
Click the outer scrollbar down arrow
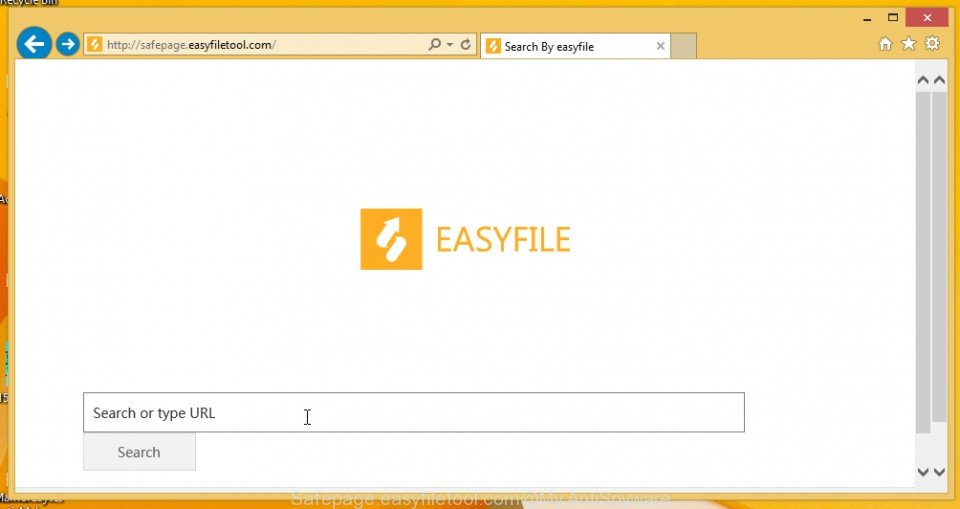pos(939,472)
